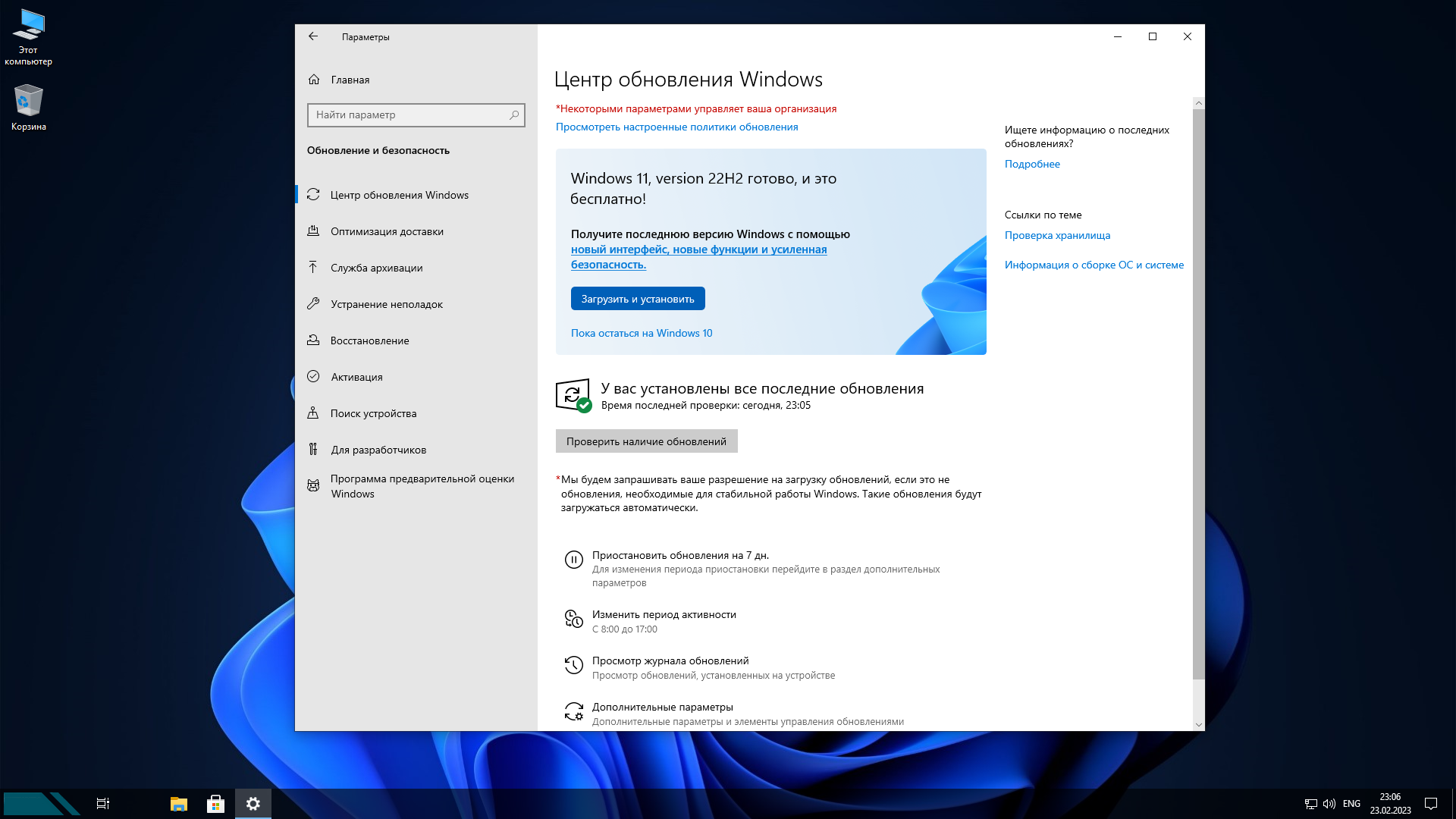This screenshot has width=1456, height=819.
Task: Open view update history option
Action: click(x=670, y=661)
